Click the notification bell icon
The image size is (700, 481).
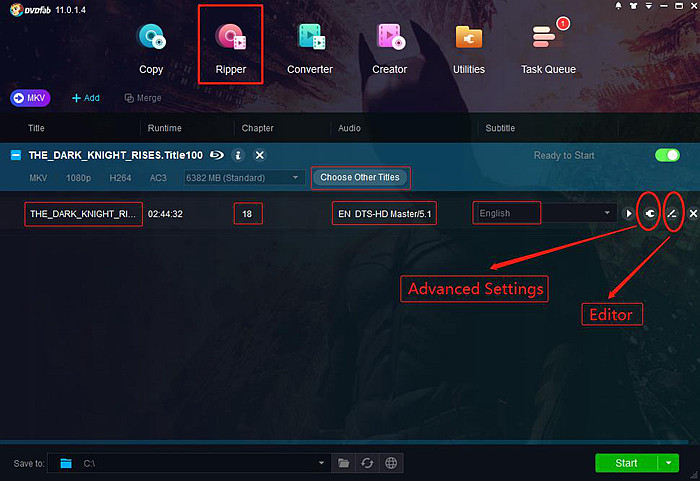click(618, 6)
